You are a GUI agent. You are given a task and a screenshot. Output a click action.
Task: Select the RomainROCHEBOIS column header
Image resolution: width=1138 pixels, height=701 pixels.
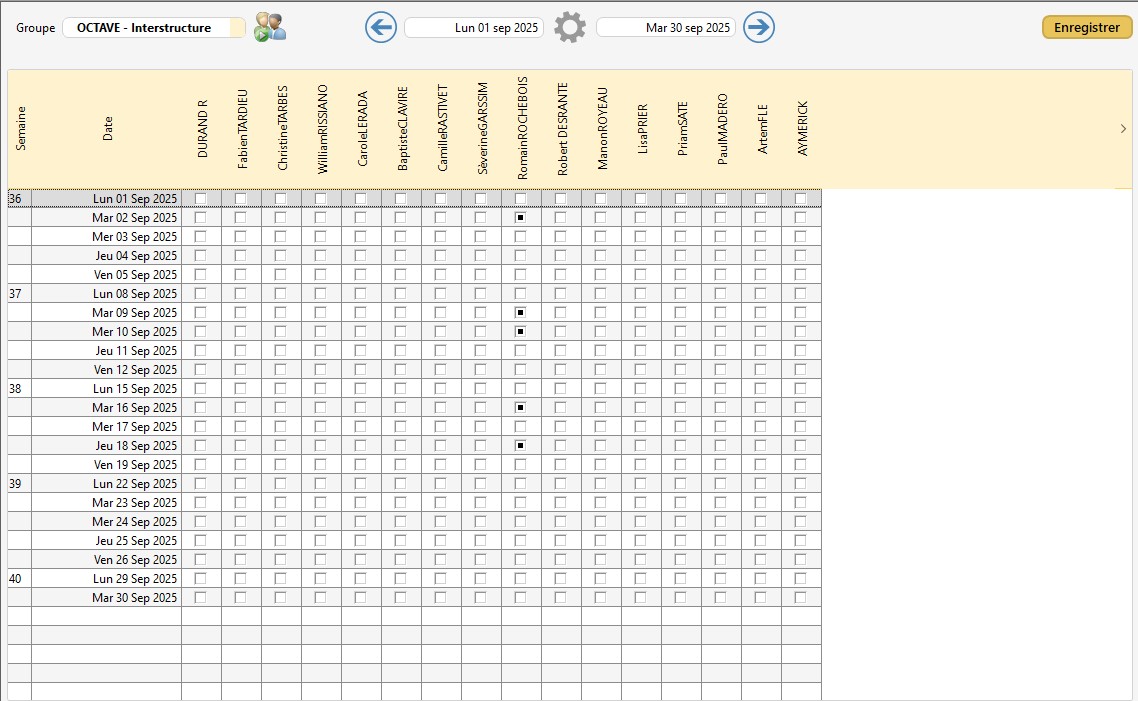tap(522, 128)
